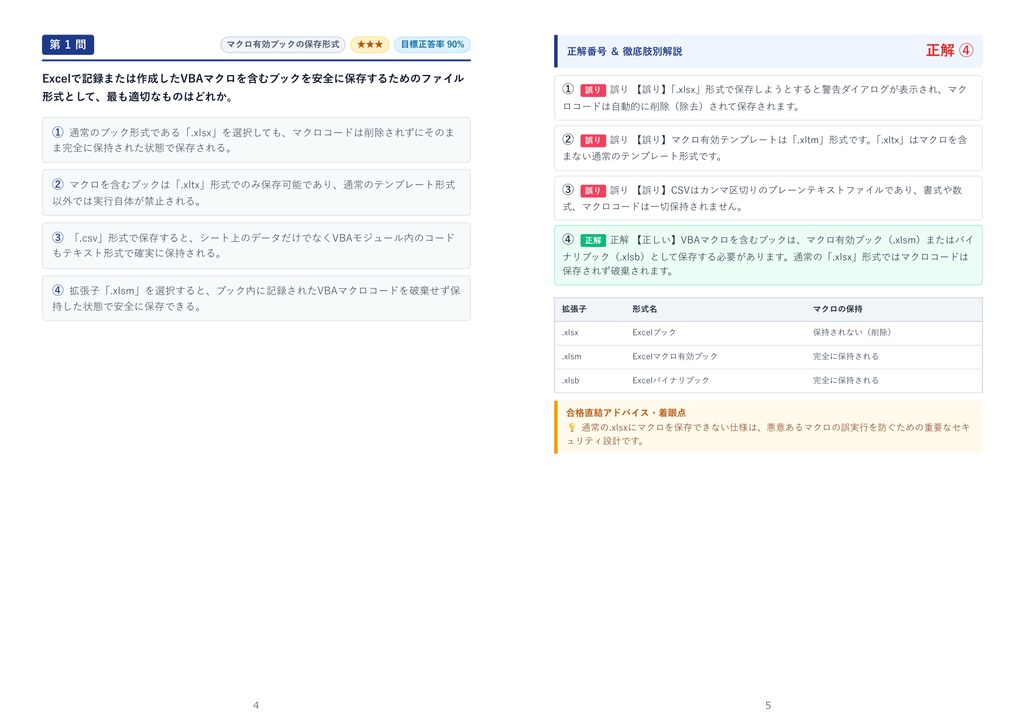
Task: Click the 形式名 table column header
Action: pyautogui.click(x=645, y=309)
